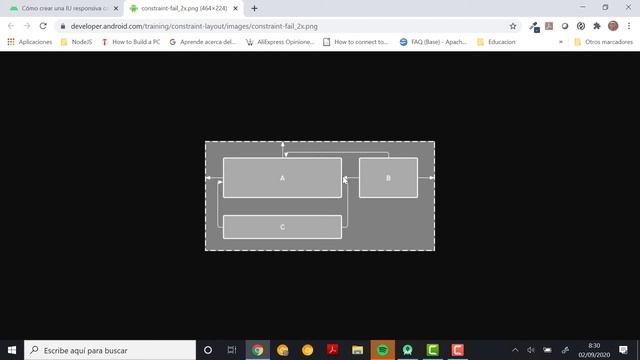Image resolution: width=640 pixels, height=360 pixels.
Task: Open the Adobe Acrobat extension in Chrome toolbar
Action: pos(549,26)
